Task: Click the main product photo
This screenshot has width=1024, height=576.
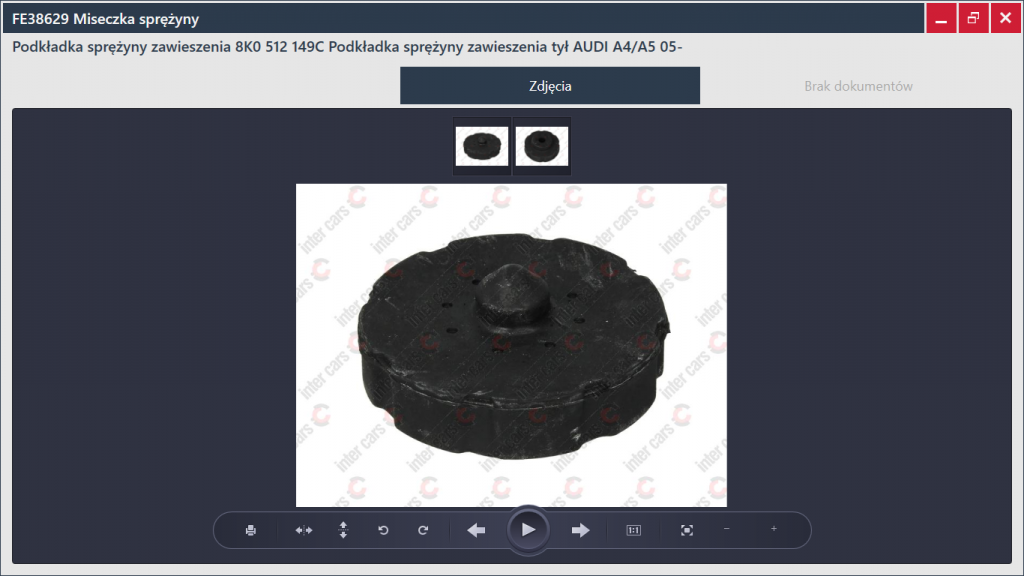Action: (x=511, y=345)
